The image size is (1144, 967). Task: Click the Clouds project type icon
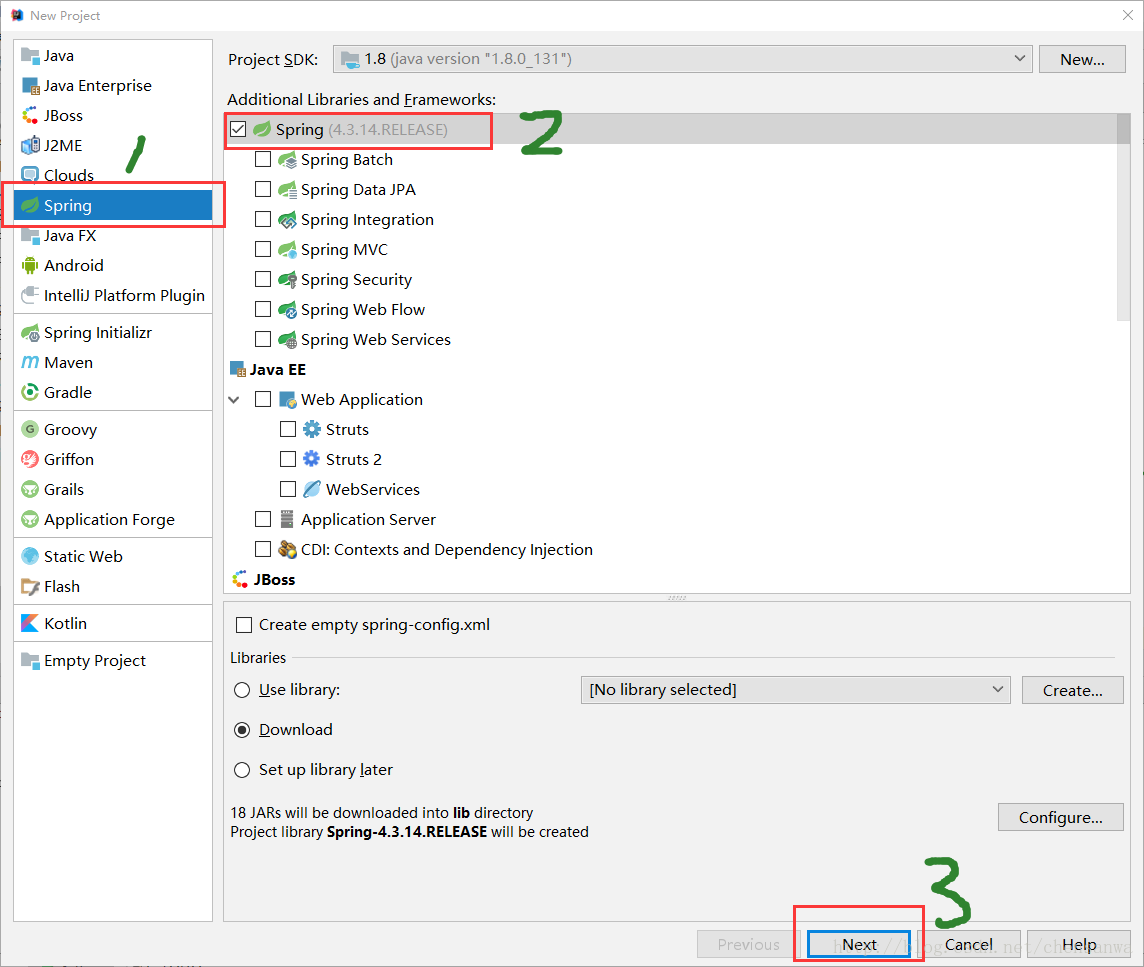coord(30,175)
